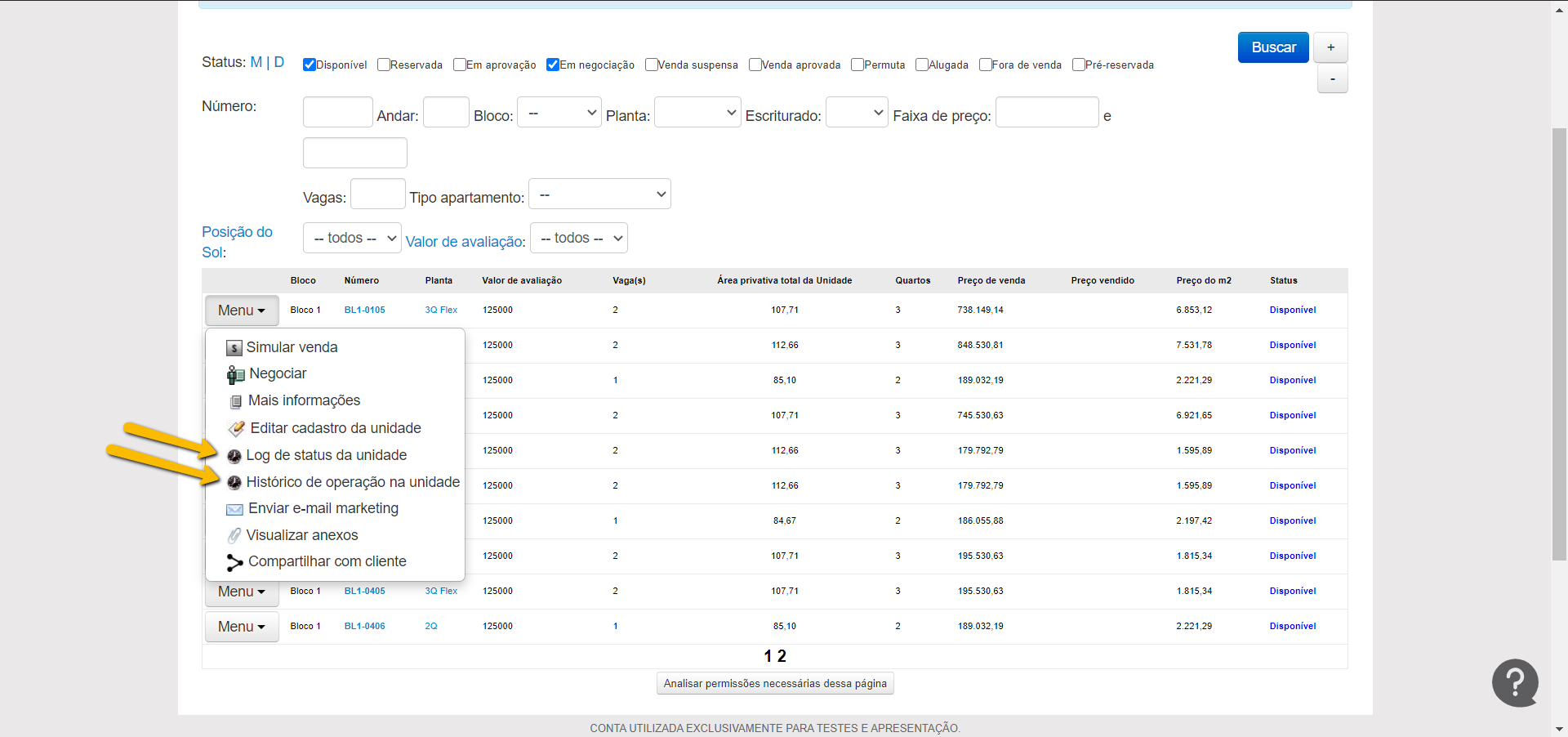This screenshot has width=1568, height=737.
Task: Open unit link BL1-0105
Action: (x=364, y=310)
